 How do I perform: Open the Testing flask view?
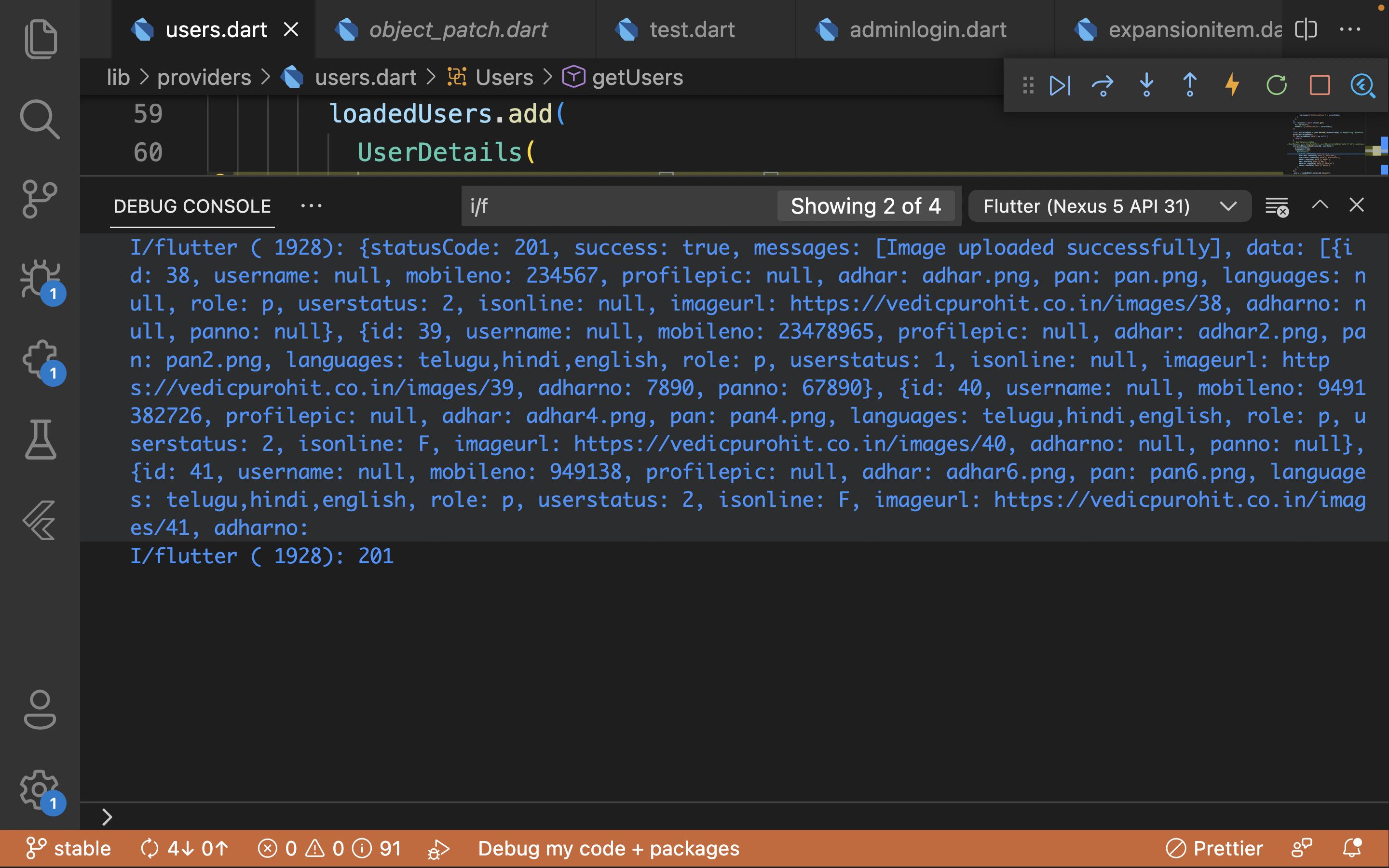tap(40, 440)
